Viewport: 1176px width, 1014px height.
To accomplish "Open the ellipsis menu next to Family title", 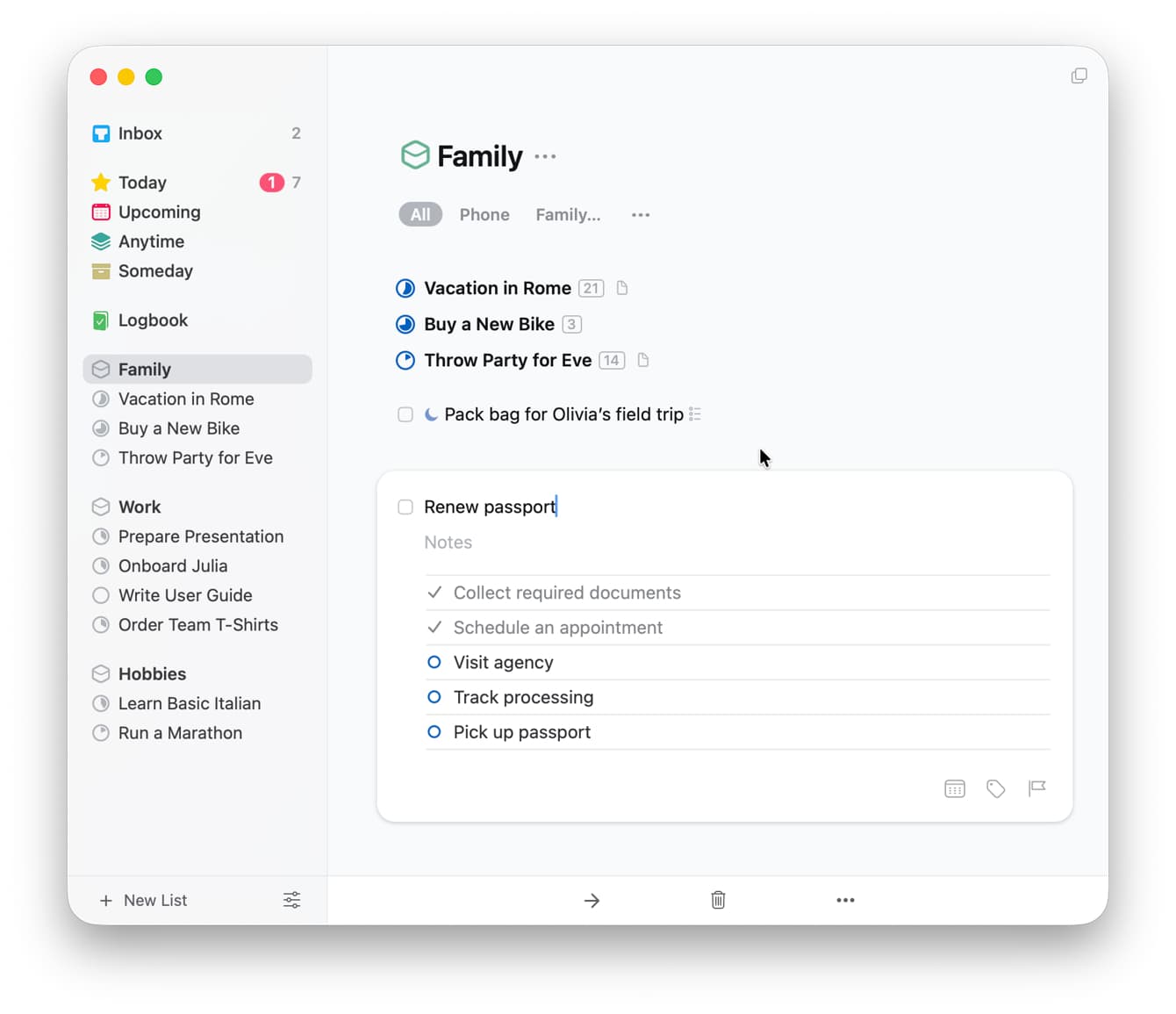I will pos(545,157).
